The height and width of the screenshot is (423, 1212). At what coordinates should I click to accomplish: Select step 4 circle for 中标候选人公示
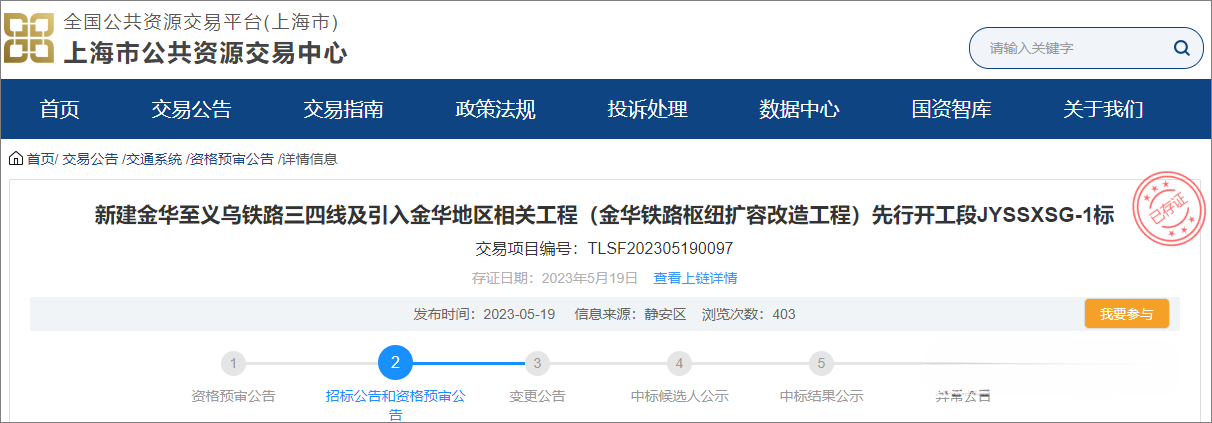(679, 363)
